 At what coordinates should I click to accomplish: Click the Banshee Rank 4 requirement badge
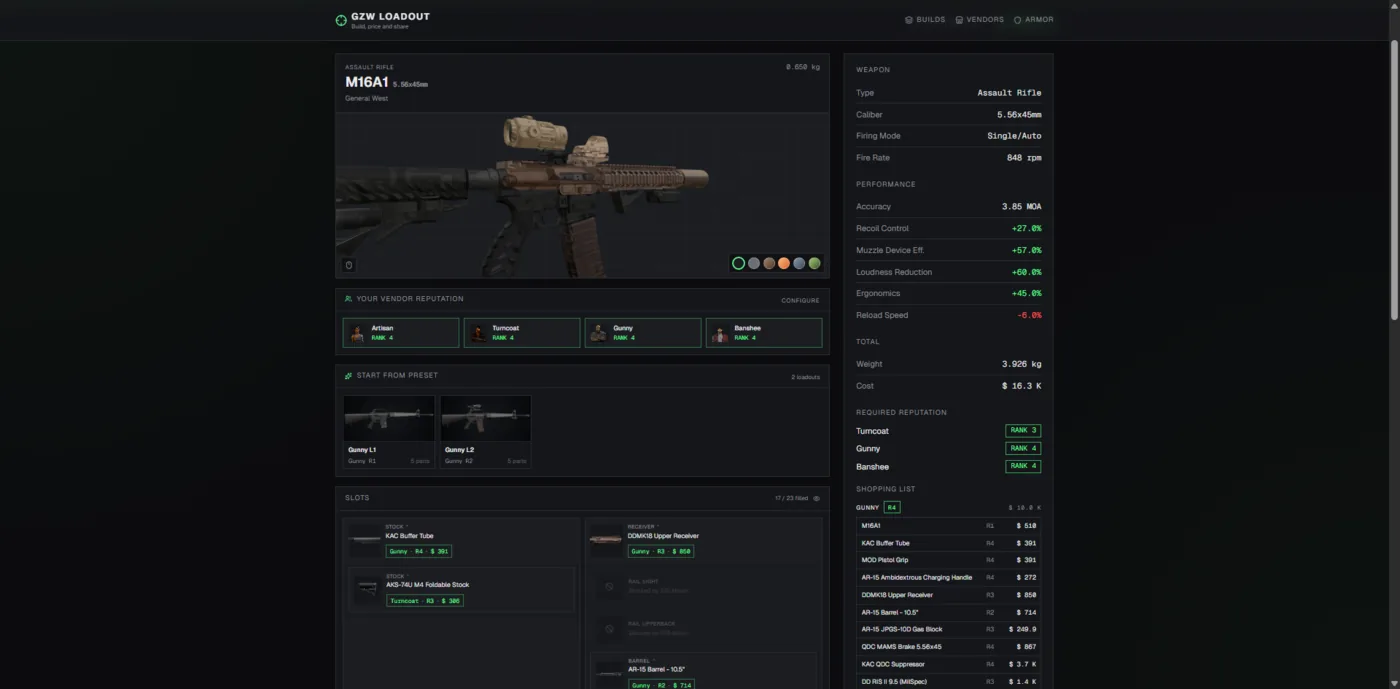point(1023,467)
